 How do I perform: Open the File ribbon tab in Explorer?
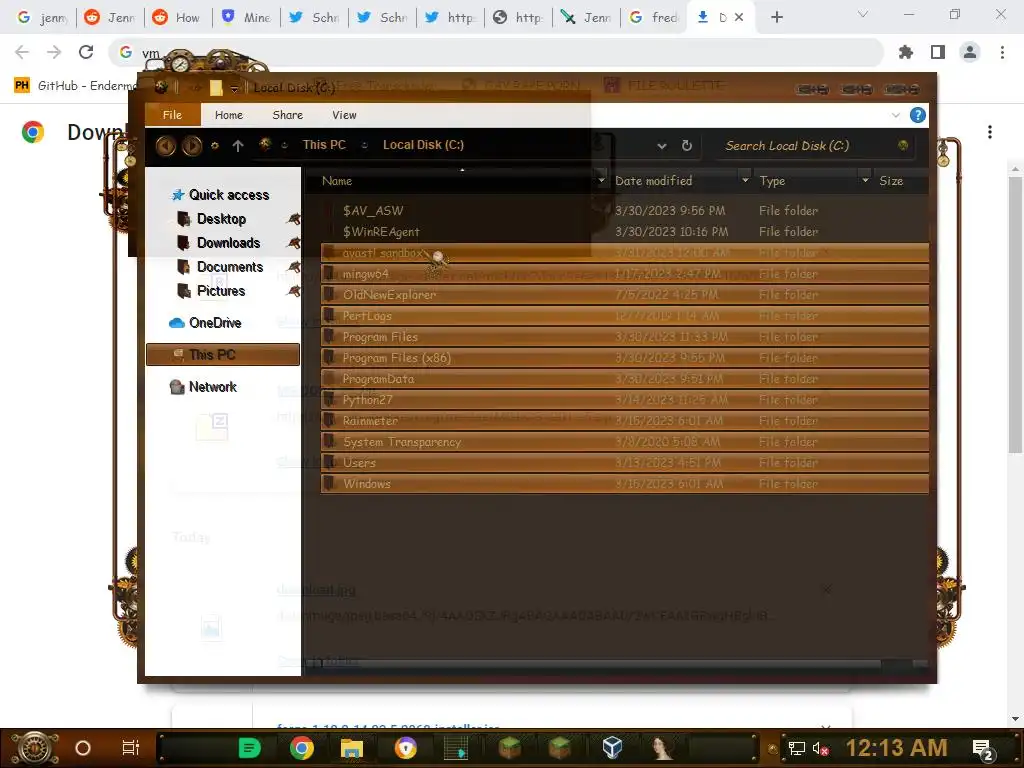pos(172,115)
